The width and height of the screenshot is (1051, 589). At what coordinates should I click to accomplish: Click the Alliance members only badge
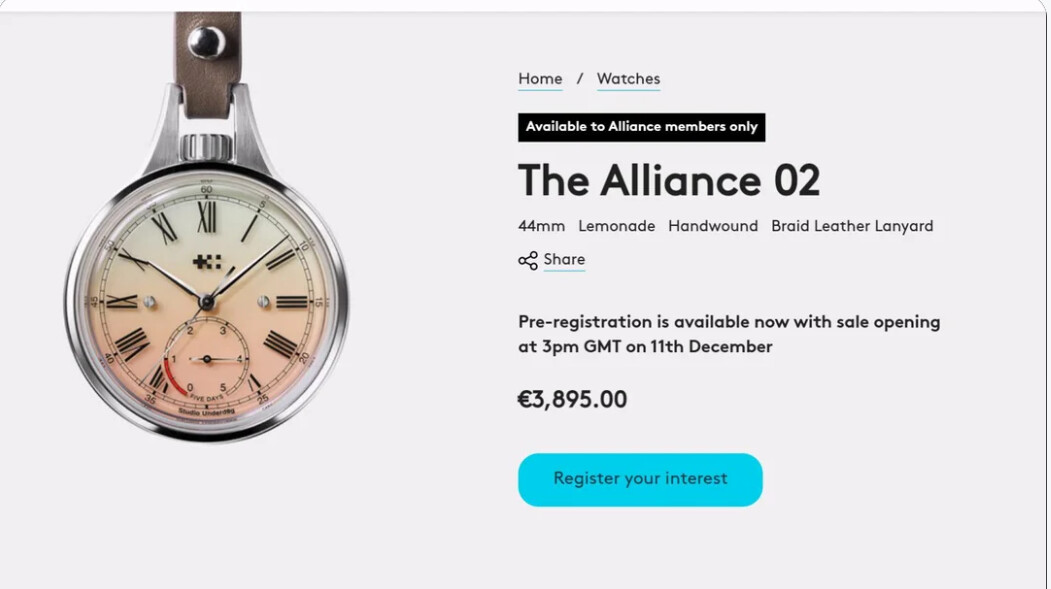[641, 127]
